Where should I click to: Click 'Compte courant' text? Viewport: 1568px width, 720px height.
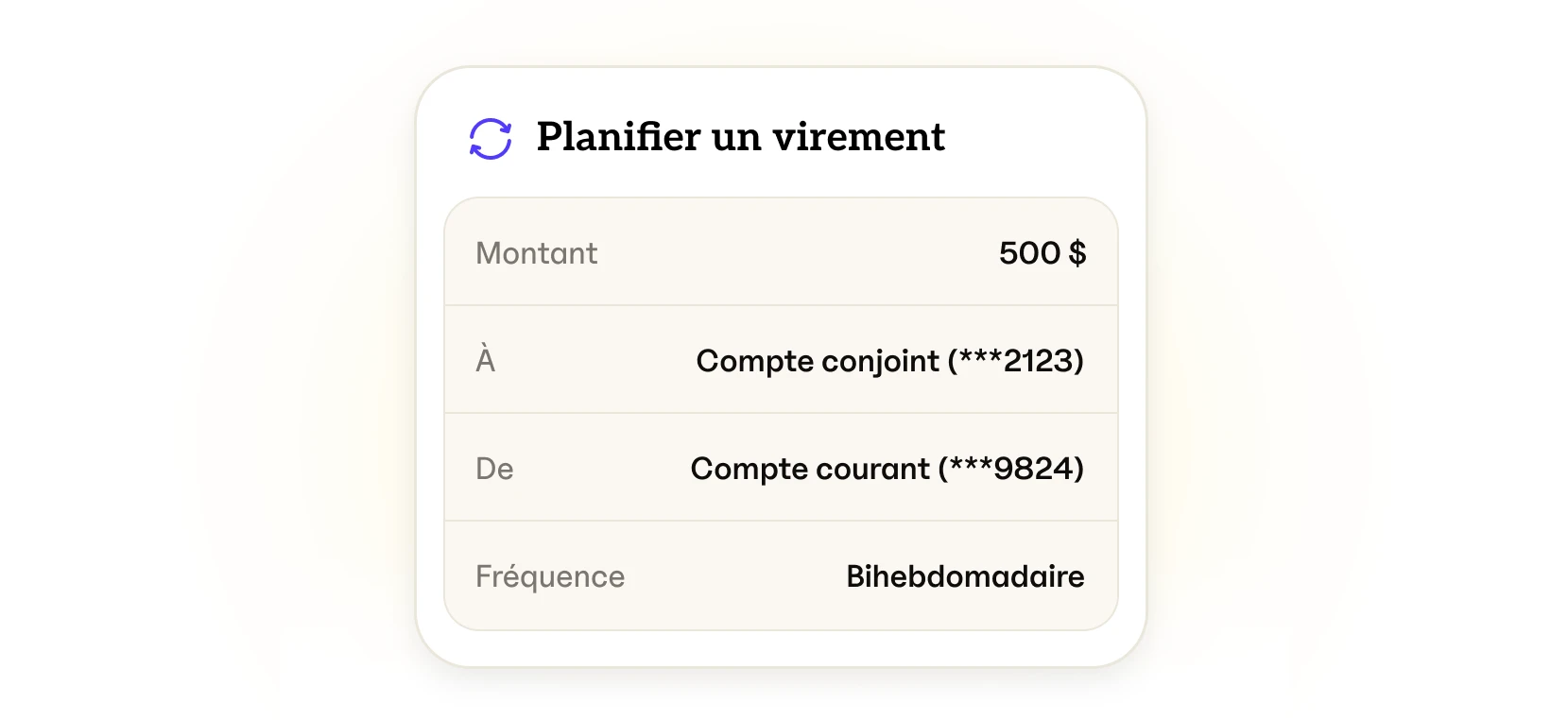(x=810, y=469)
